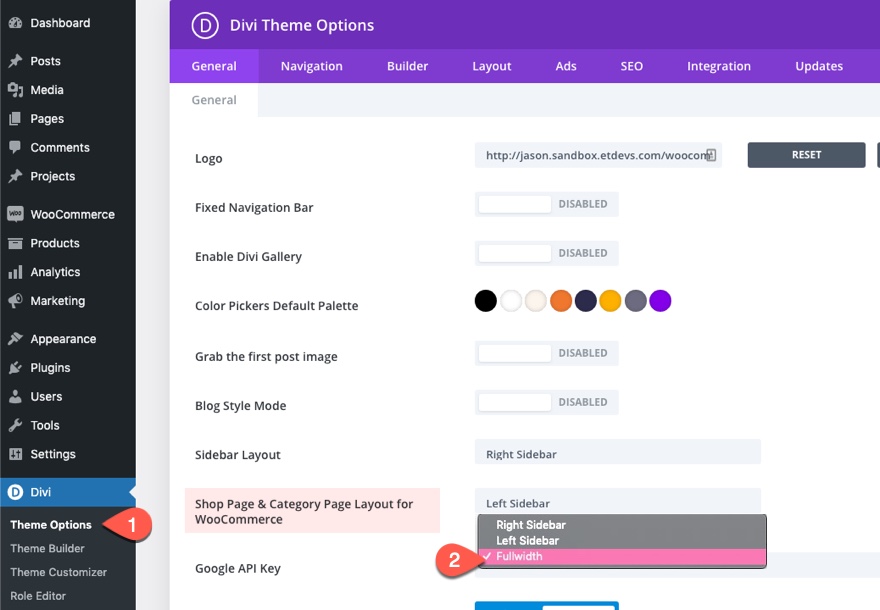Select the General sub-tab
Screen dimensions: 880x610
pos(214,100)
